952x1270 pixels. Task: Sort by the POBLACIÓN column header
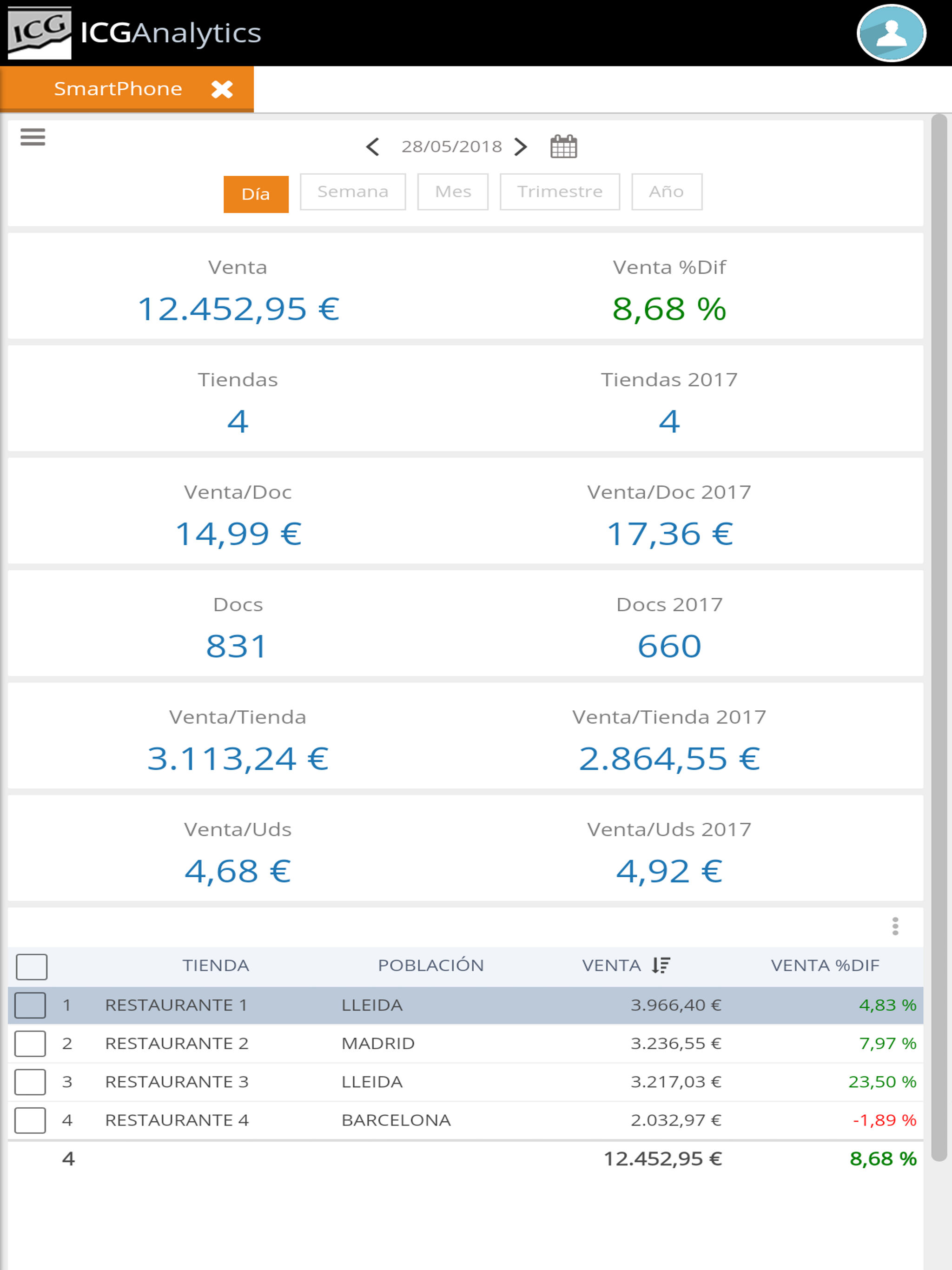[430, 965]
